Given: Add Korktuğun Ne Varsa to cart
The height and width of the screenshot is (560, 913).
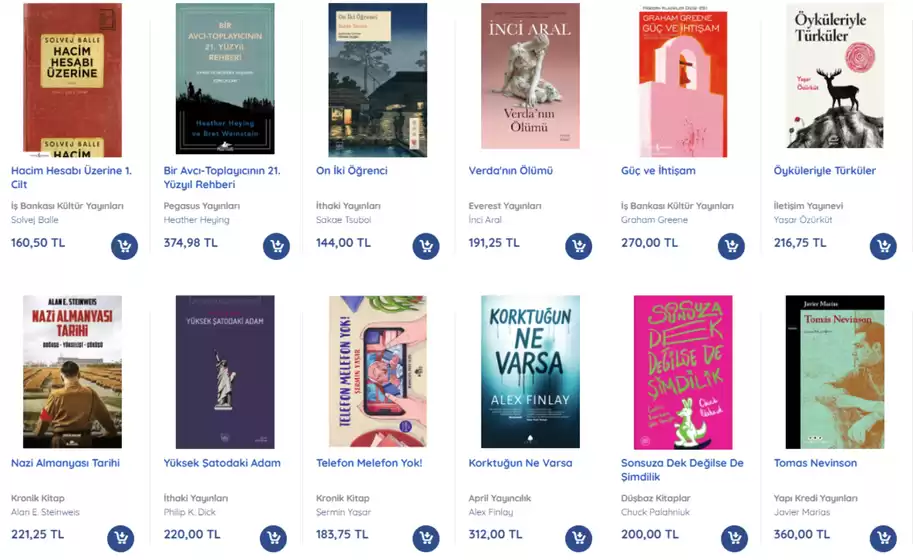Looking at the screenshot, I should (578, 538).
